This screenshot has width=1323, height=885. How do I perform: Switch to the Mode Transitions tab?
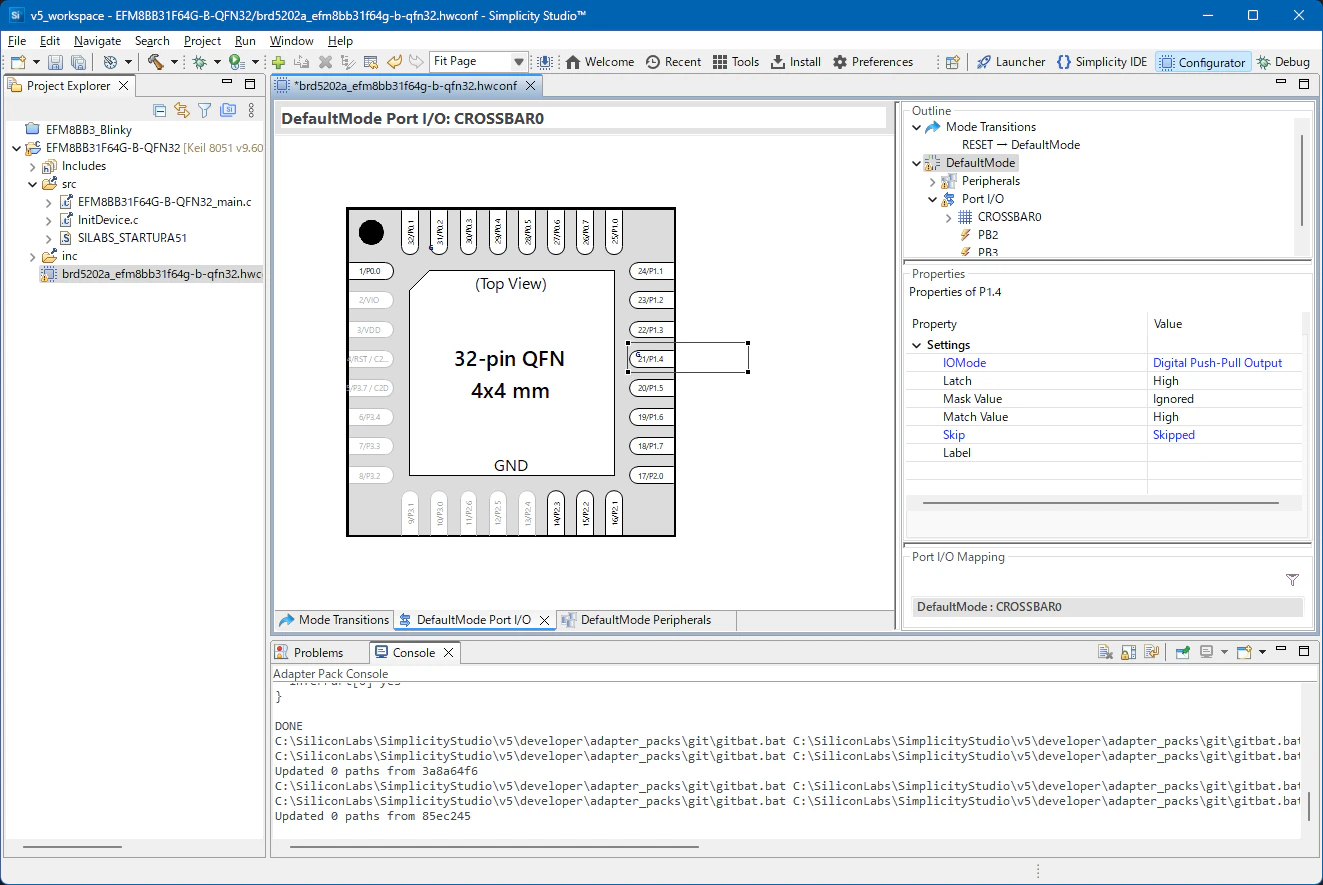pyautogui.click(x=334, y=620)
